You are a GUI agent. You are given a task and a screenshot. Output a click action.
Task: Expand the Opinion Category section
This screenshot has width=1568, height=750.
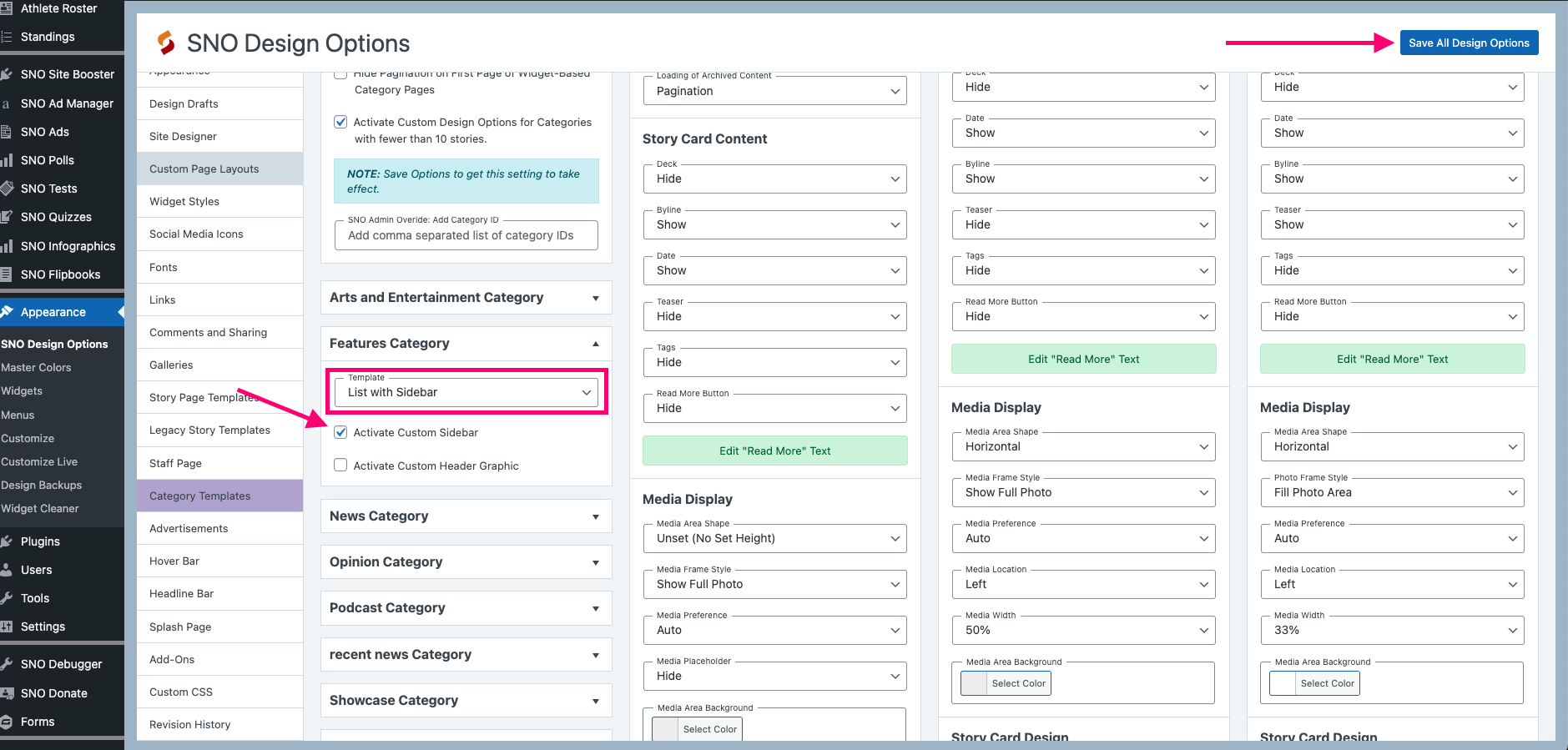466,562
